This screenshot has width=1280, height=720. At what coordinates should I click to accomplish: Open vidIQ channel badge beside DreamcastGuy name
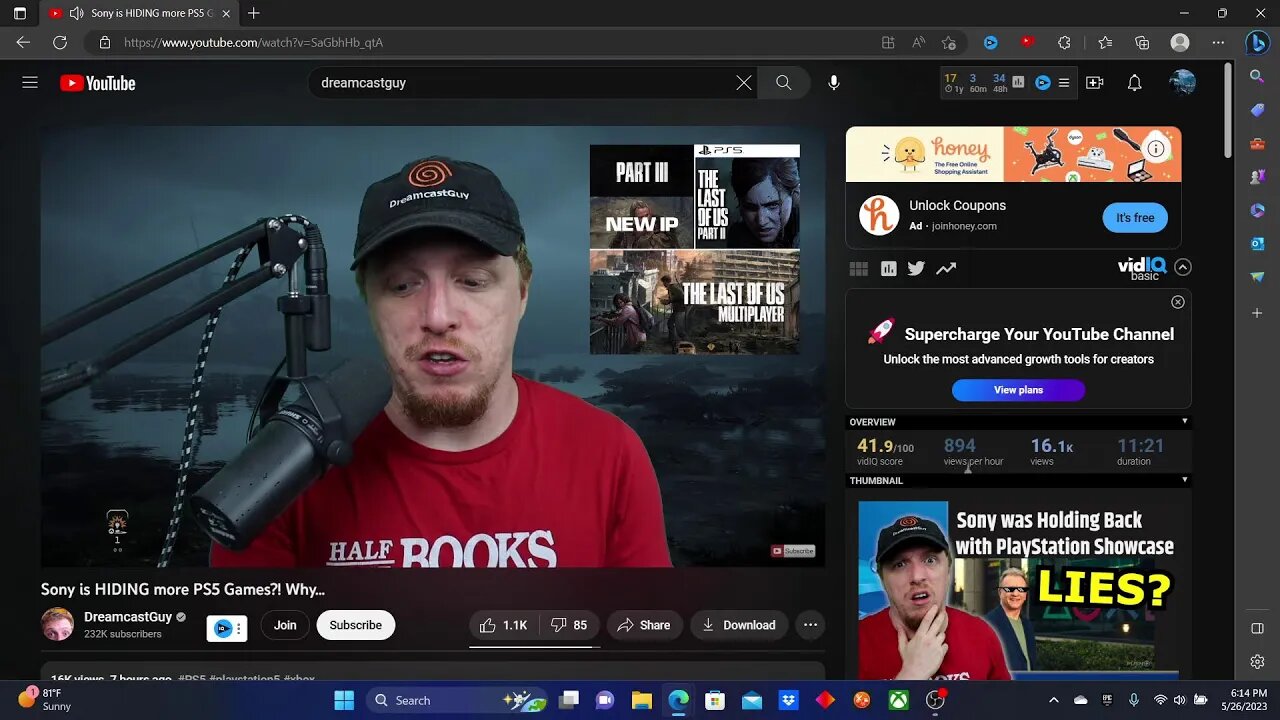pos(222,628)
